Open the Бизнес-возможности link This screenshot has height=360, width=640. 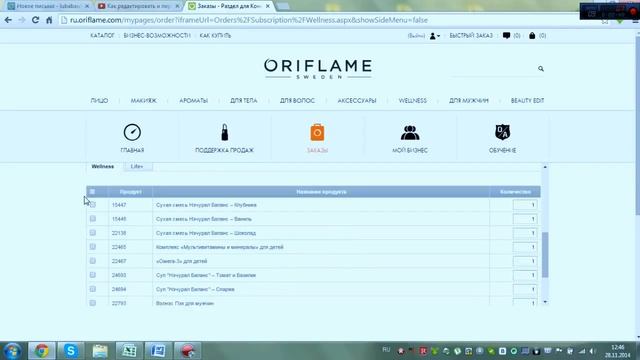157,36
